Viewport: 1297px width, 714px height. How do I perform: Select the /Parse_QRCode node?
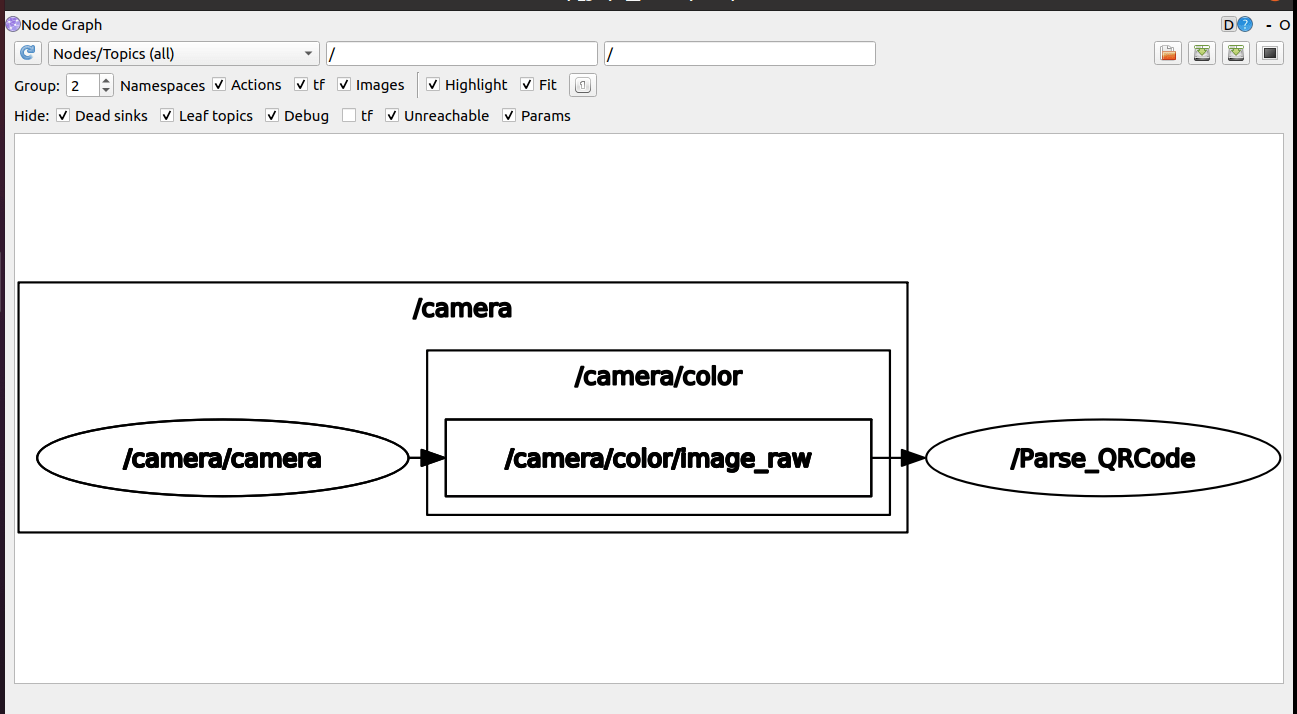point(1102,459)
